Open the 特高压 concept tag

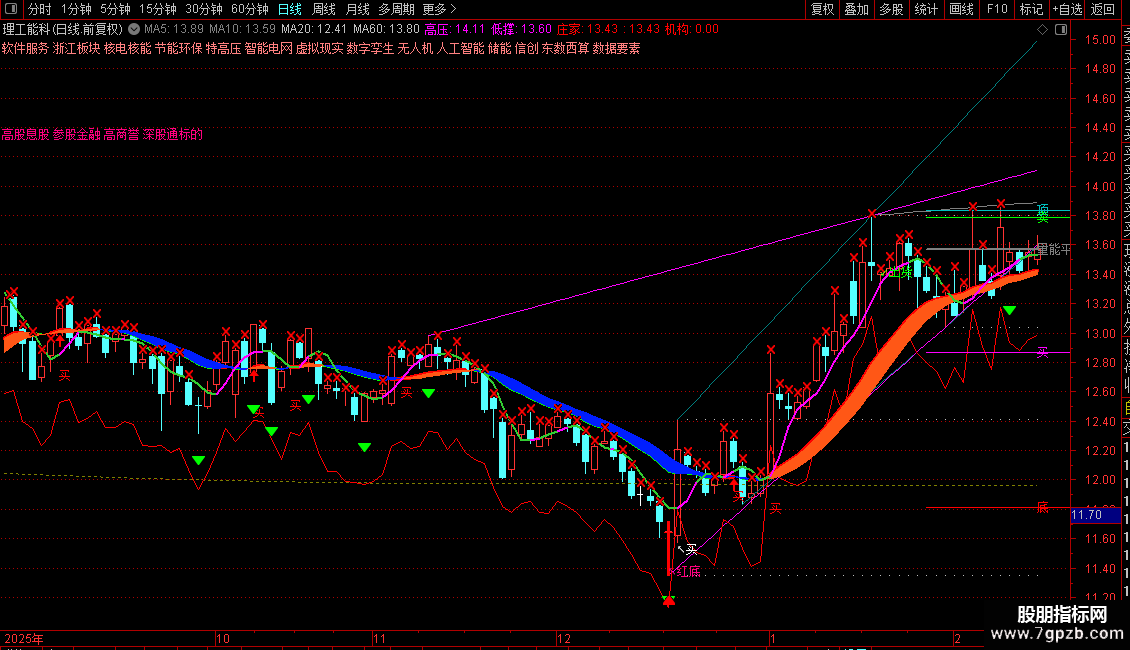tap(223, 48)
